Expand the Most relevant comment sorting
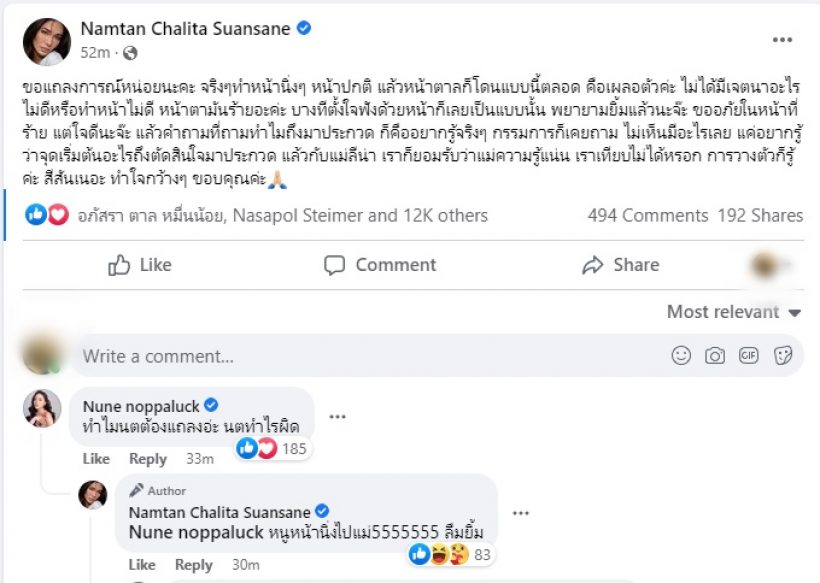The width and height of the screenshot is (820, 583). [x=734, y=312]
